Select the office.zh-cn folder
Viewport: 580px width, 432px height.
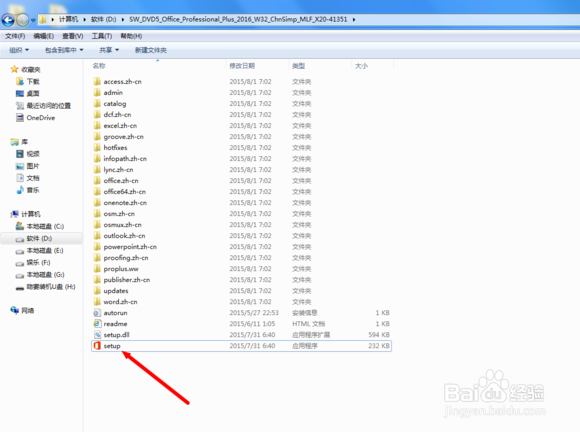[x=116, y=180]
